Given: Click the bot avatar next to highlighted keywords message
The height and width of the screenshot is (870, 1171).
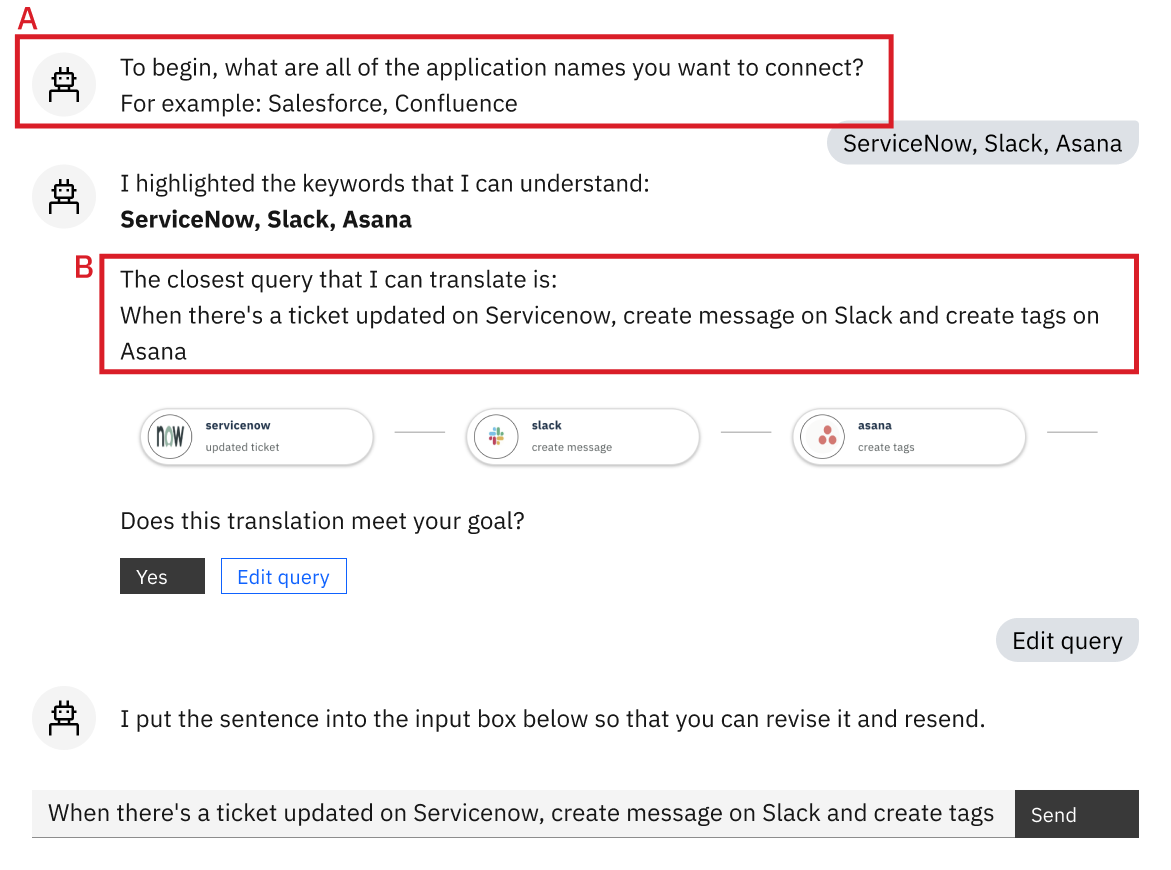Looking at the screenshot, I should click(64, 196).
